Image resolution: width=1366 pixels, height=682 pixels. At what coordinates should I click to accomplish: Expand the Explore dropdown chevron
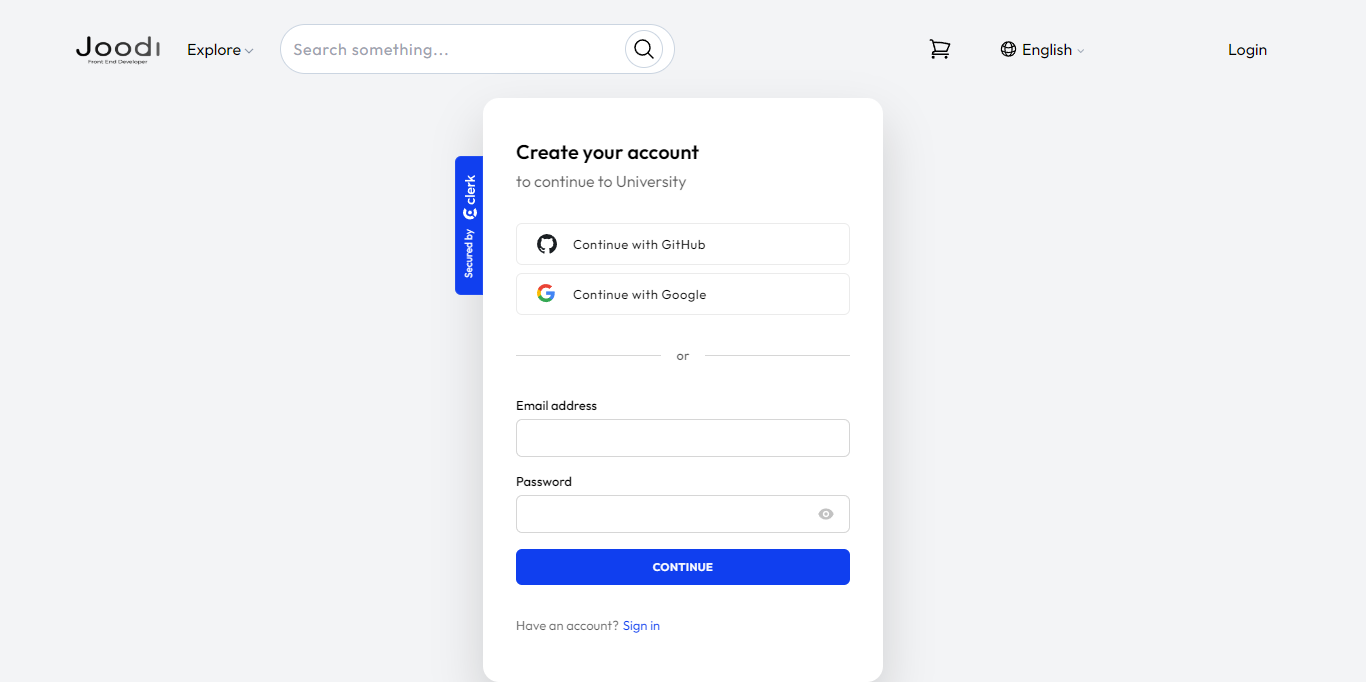click(249, 51)
